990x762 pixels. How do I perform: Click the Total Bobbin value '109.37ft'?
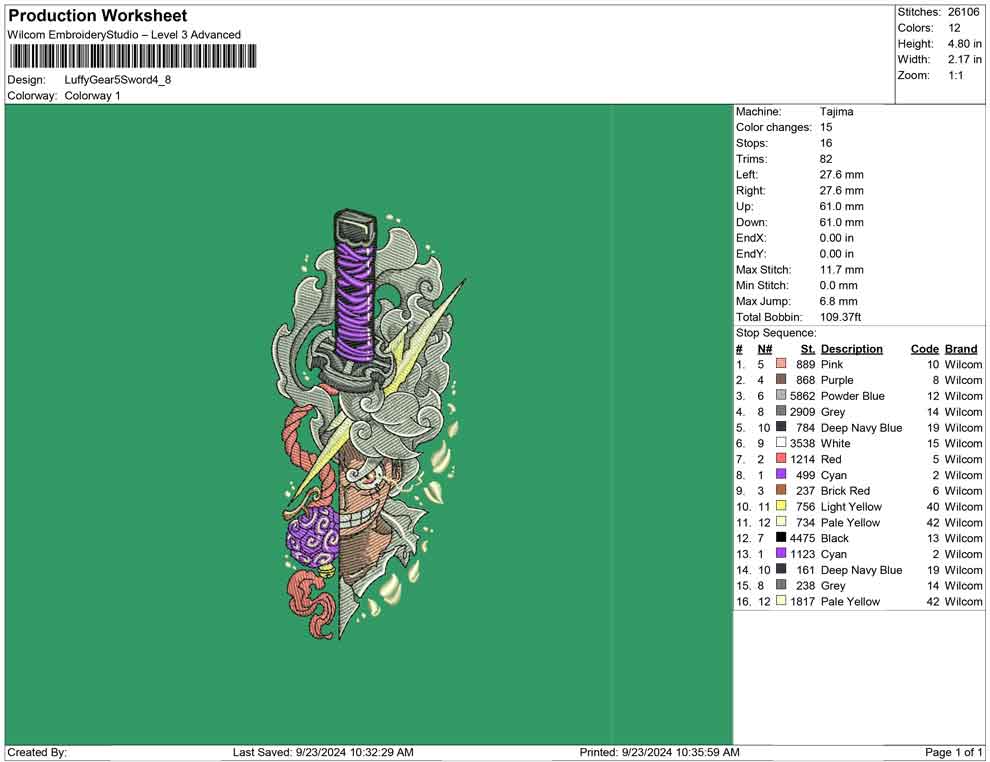coord(840,317)
